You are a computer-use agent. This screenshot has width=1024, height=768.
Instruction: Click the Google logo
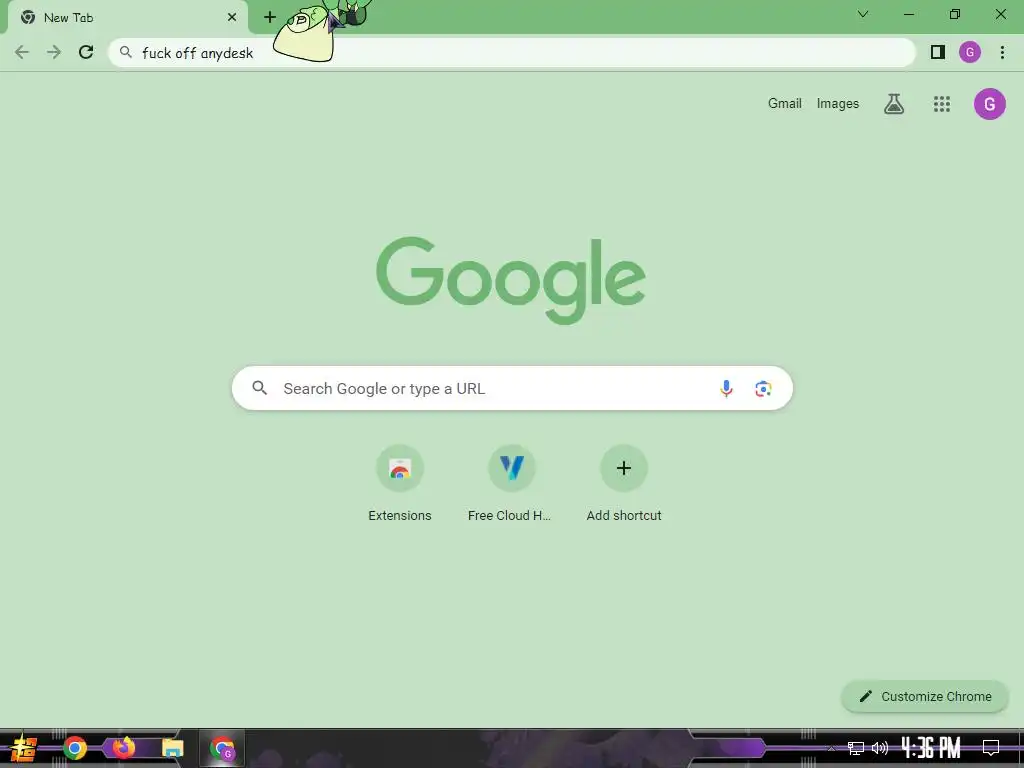point(511,280)
